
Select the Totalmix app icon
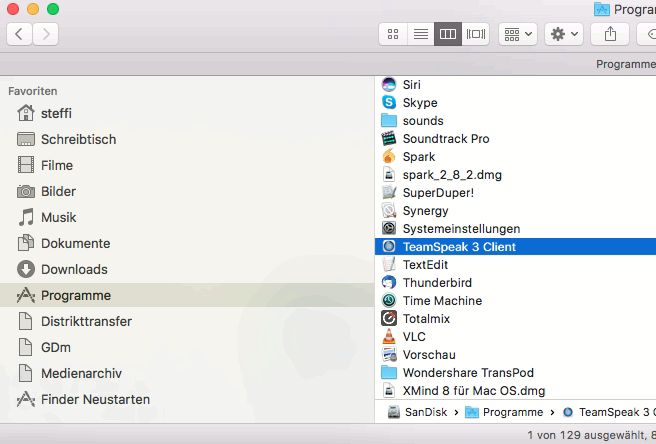(389, 319)
